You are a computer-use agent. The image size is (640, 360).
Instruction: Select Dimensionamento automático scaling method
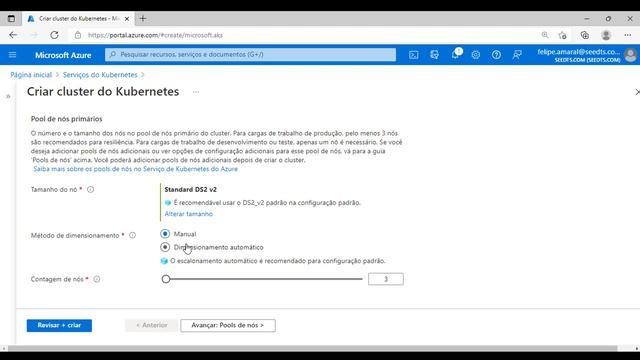[165, 247]
